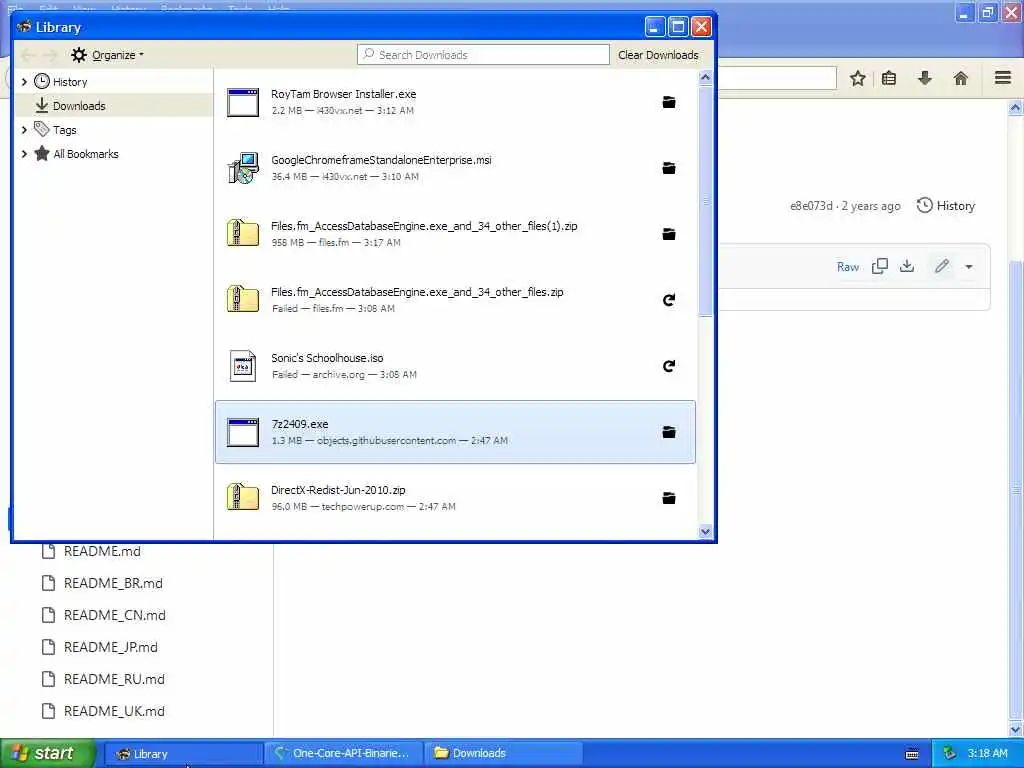Expand the All Bookmarks tree node
The image size is (1024, 768).
pyautogui.click(x=24, y=154)
